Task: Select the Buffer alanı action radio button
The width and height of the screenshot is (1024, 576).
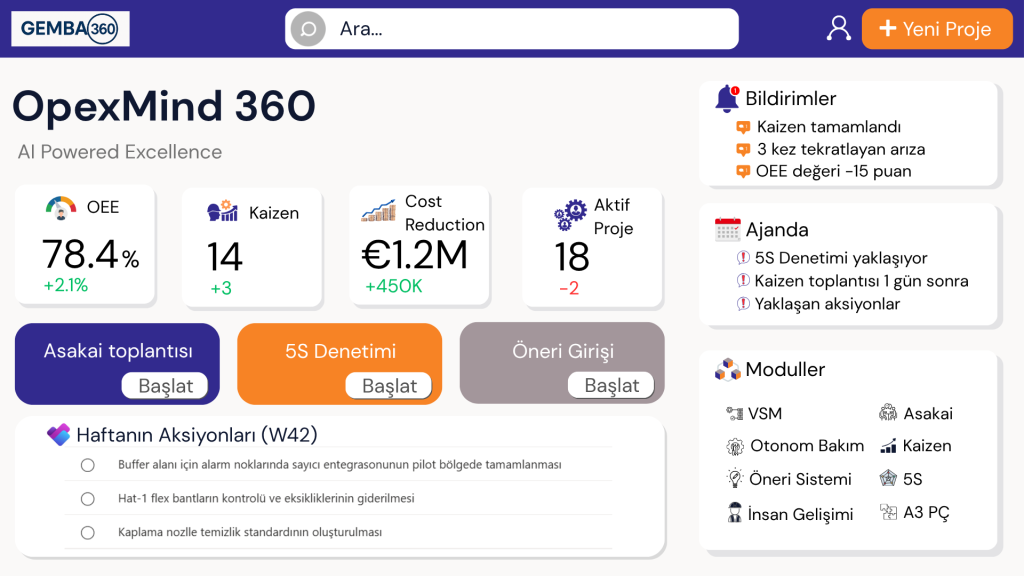Action: point(88,465)
